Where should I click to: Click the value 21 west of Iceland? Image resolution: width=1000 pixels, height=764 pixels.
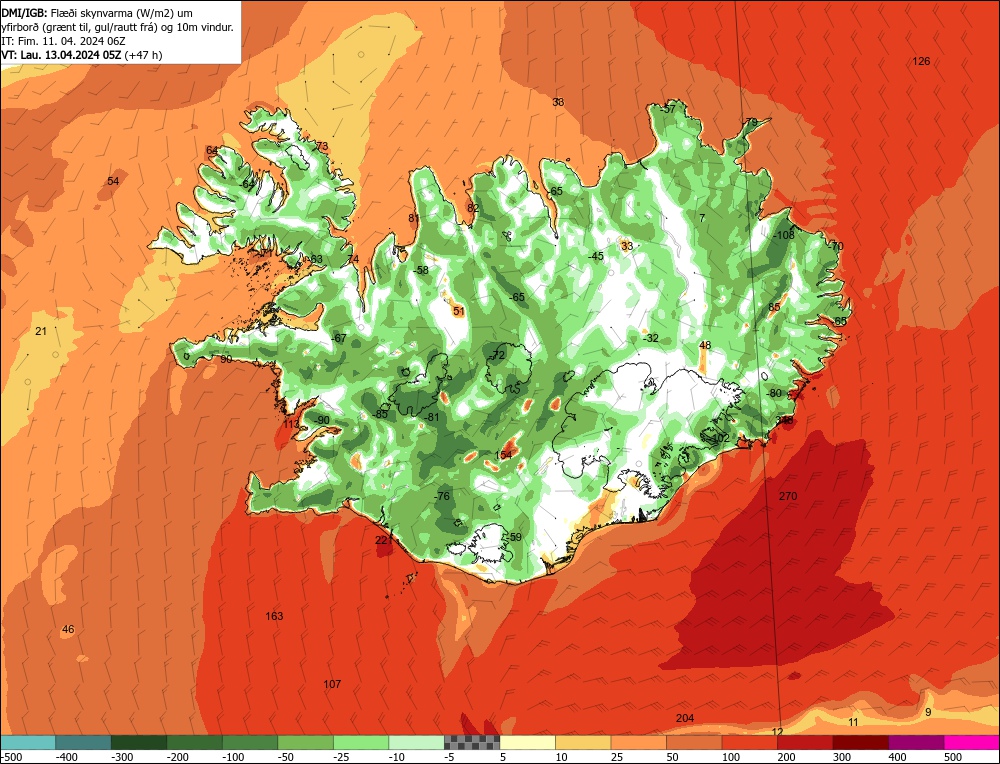41,330
